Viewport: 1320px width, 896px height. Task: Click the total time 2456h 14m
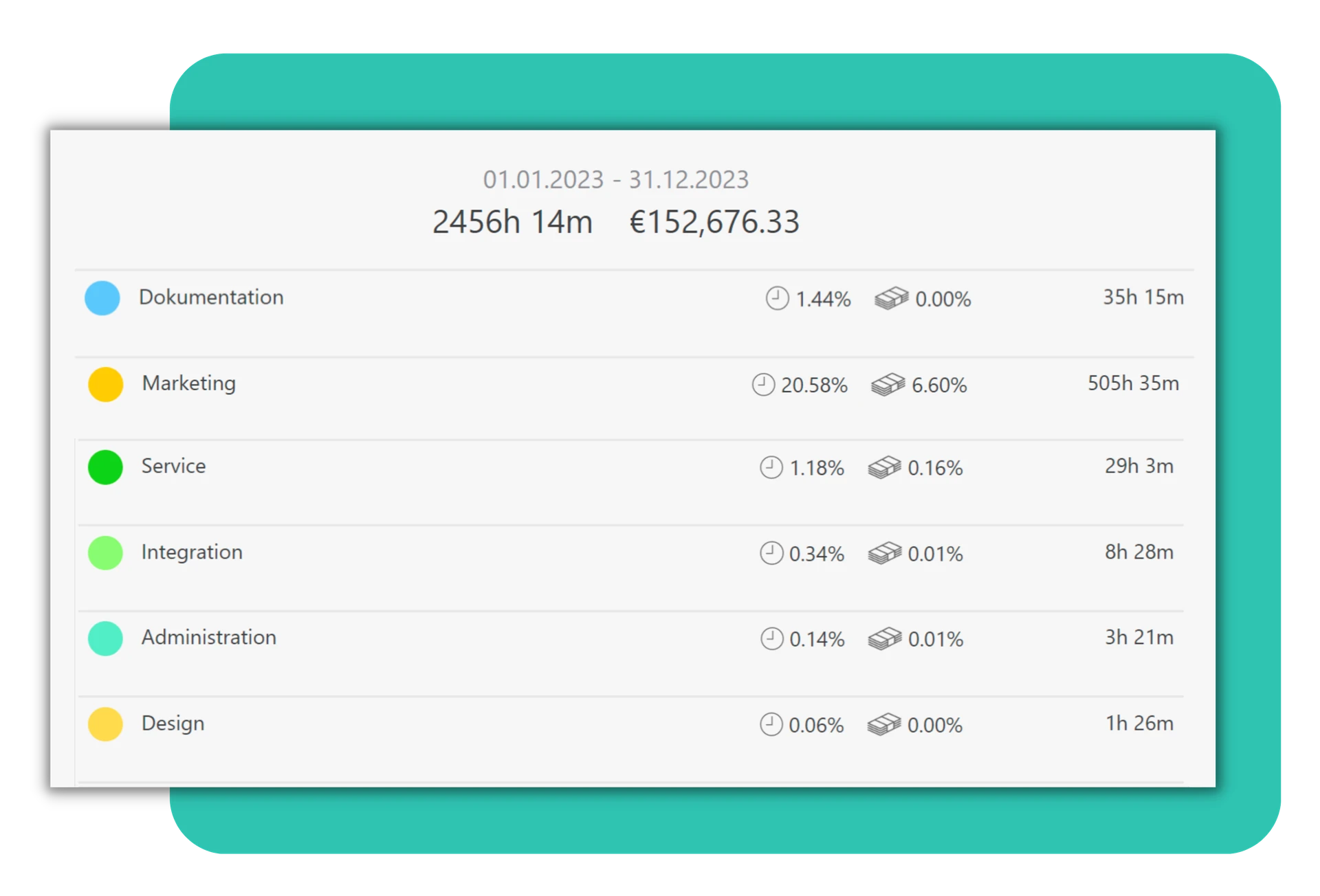coord(513,221)
